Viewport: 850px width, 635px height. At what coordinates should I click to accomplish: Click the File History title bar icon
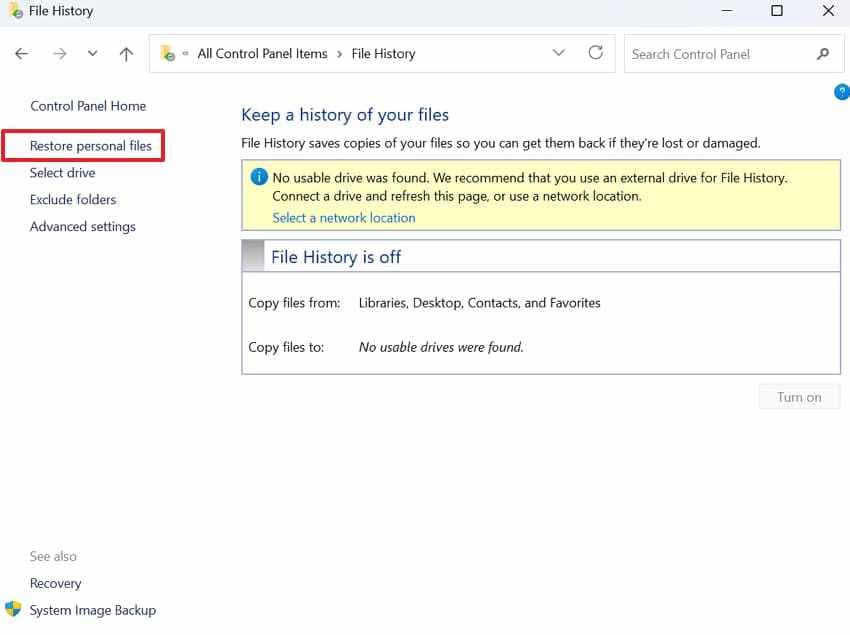16,10
